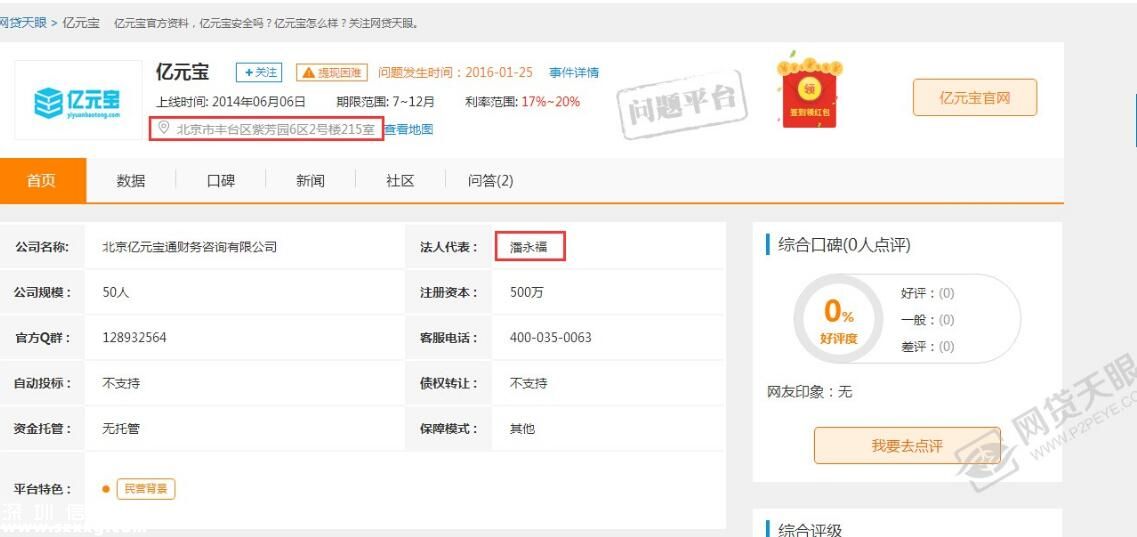1137x537 pixels.
Task: Click the 期限范围 7~12月 text
Action: click(x=385, y=101)
